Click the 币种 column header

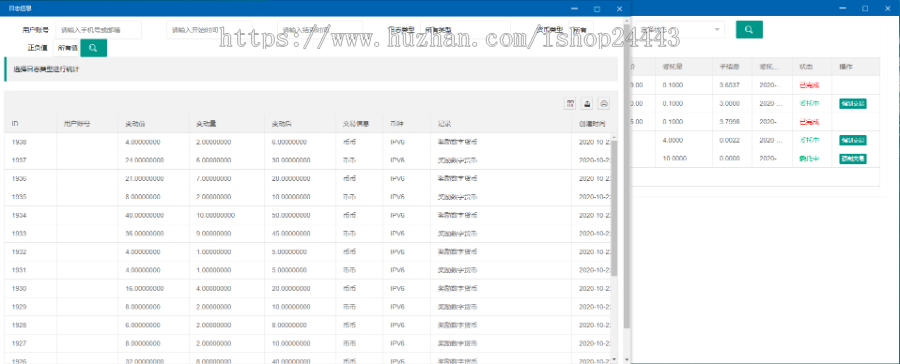coord(406,123)
